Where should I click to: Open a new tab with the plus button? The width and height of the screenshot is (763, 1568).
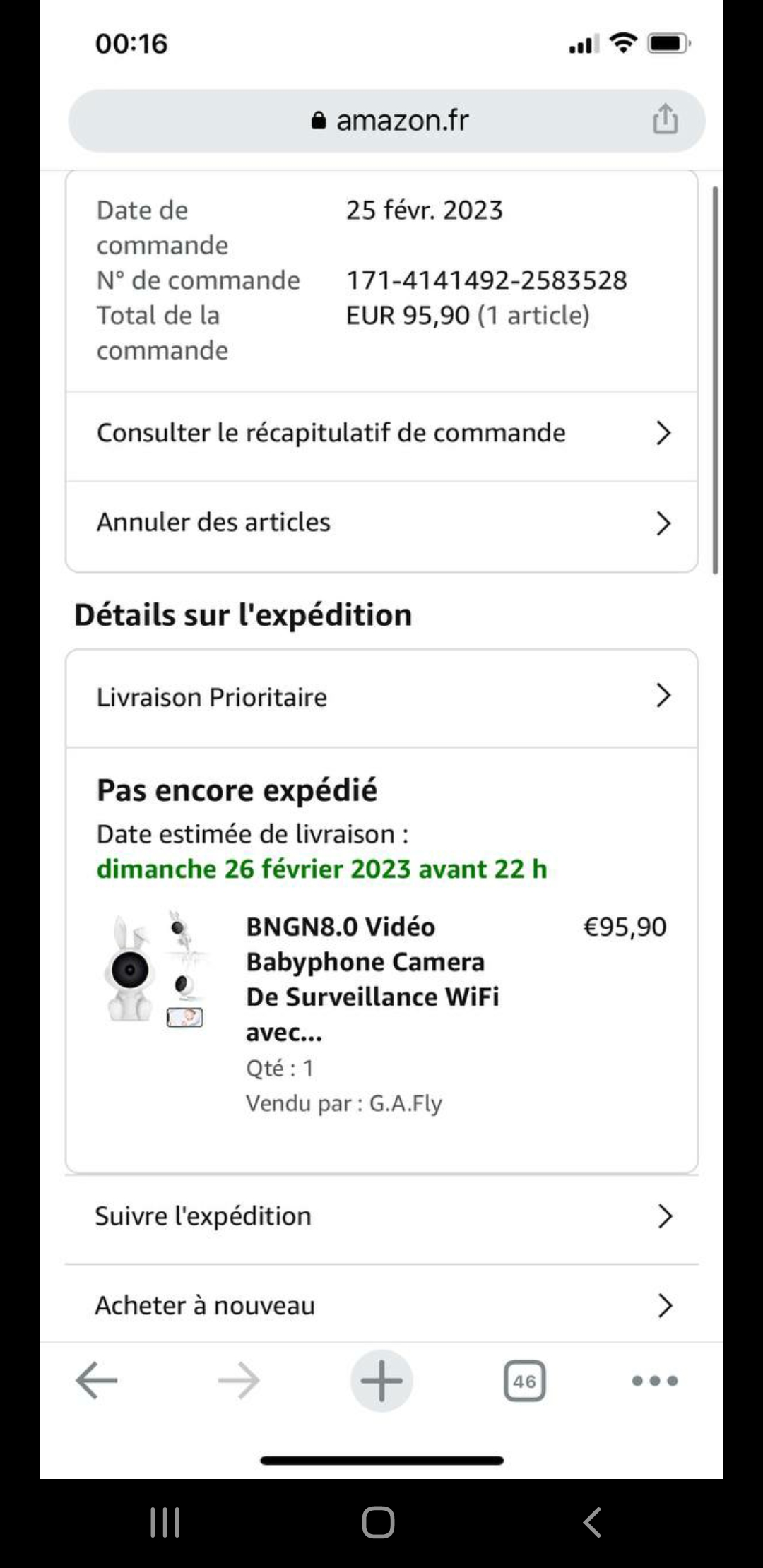381,1380
